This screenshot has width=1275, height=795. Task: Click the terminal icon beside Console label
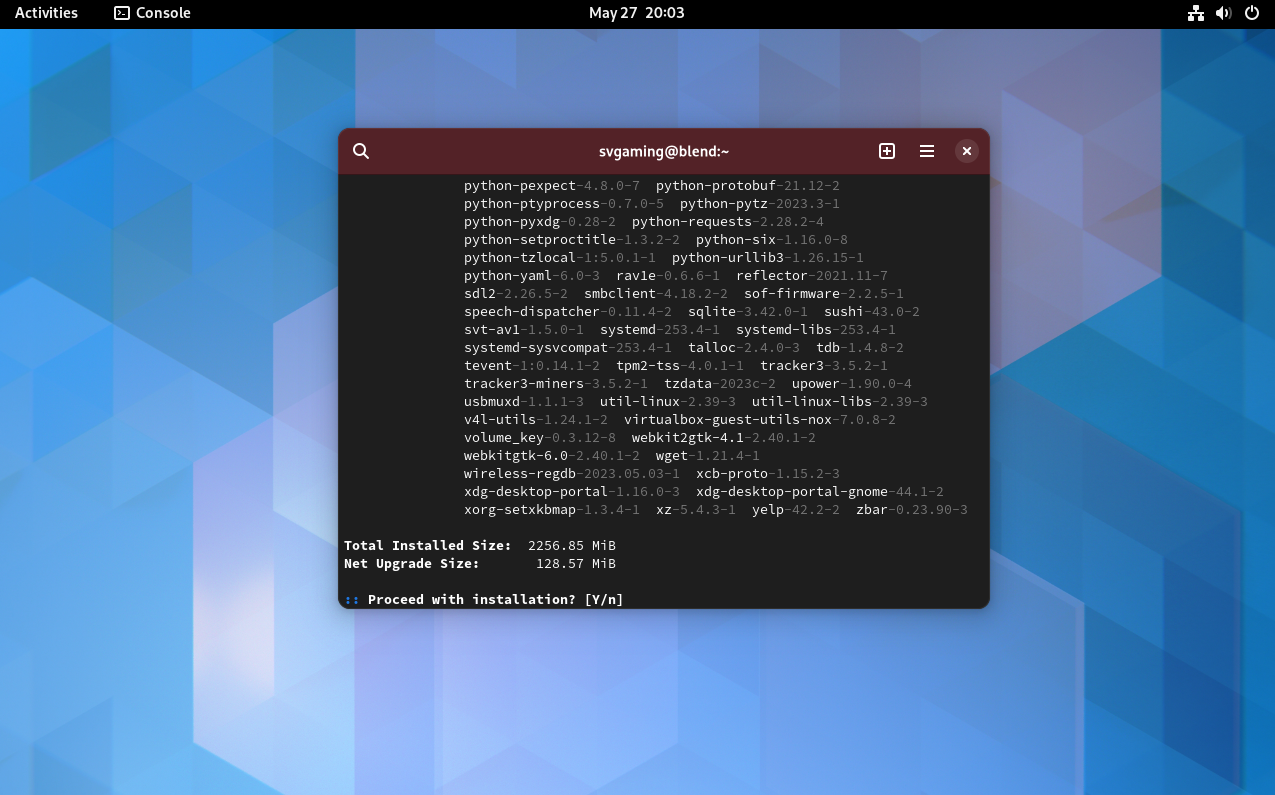(x=122, y=13)
